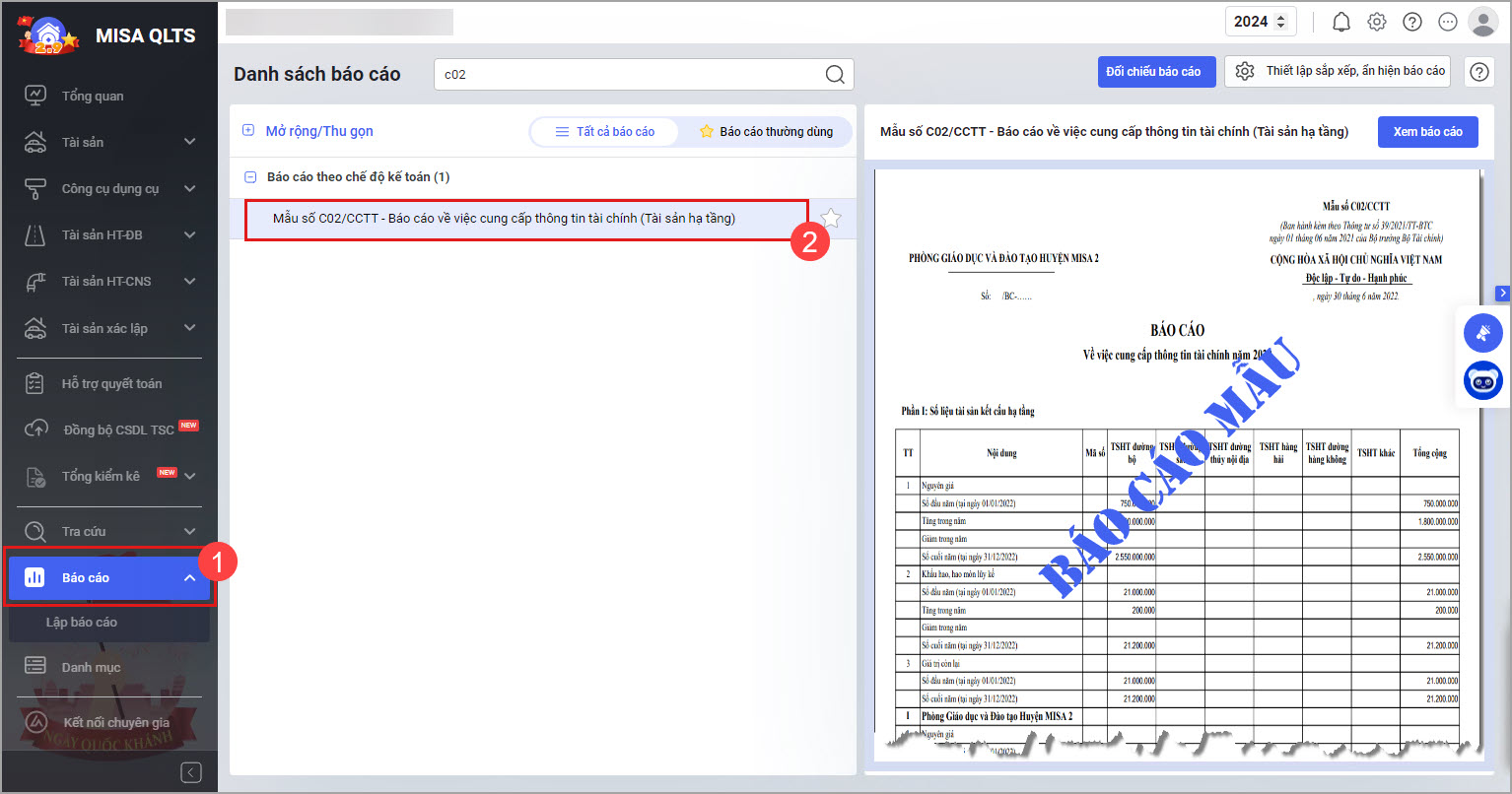Open the more options ellipsis icon

point(1448,22)
